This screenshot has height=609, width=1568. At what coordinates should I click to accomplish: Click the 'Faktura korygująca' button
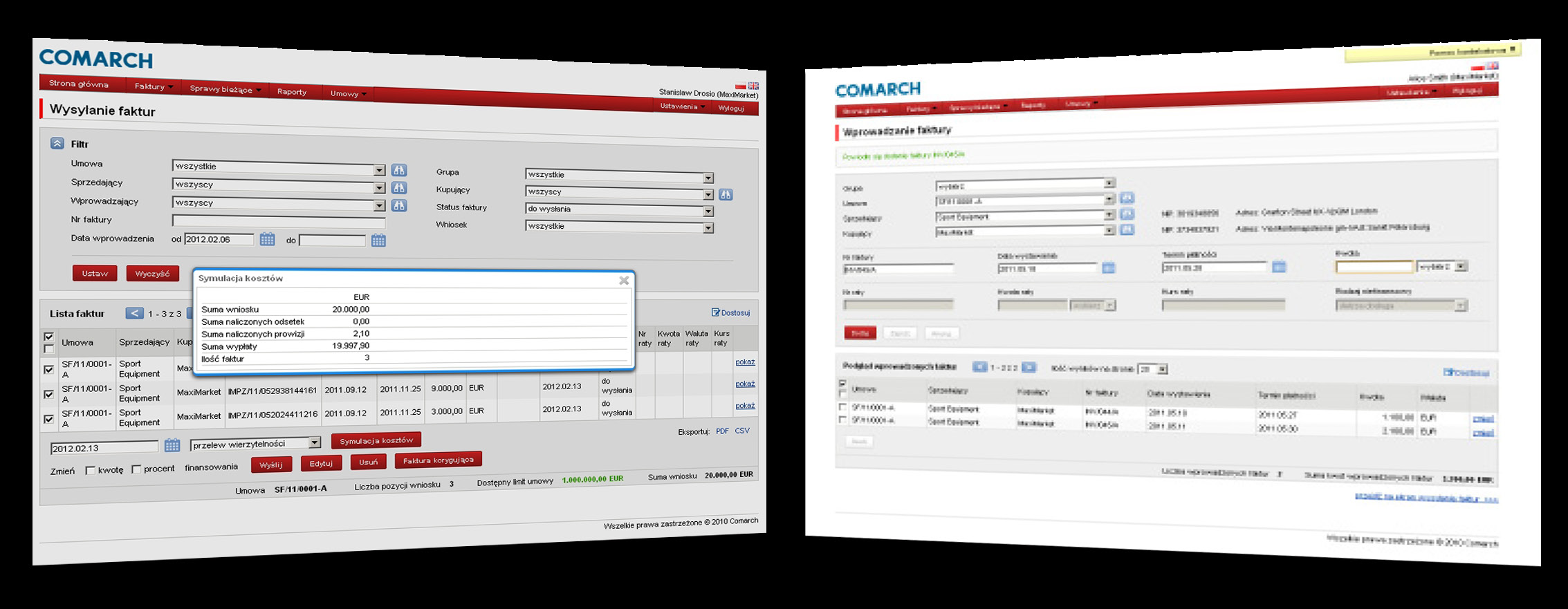tap(439, 460)
